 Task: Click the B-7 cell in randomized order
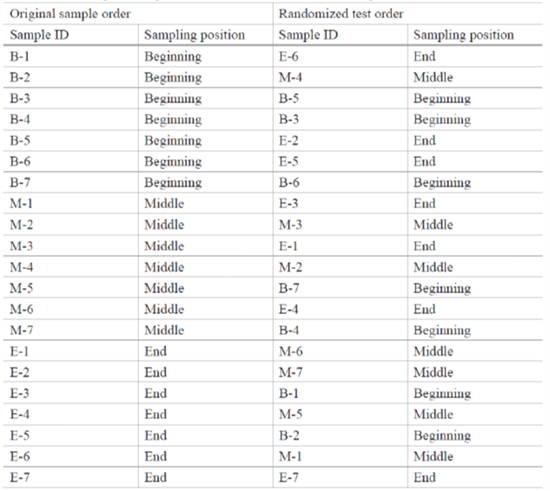pos(340,288)
